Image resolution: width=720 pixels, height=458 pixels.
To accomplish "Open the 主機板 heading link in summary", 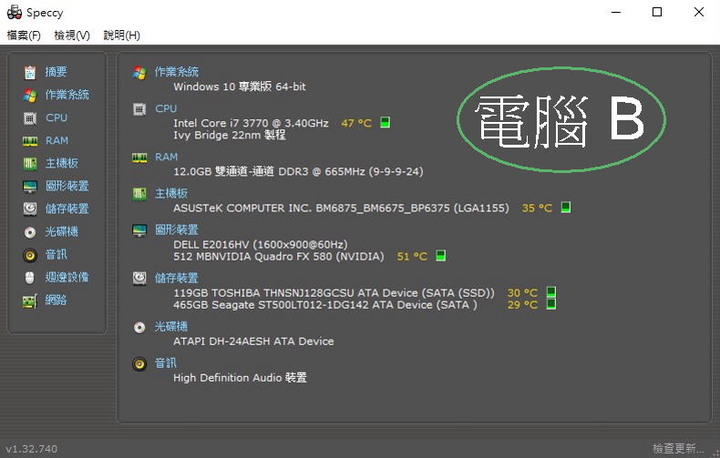I will (171, 193).
